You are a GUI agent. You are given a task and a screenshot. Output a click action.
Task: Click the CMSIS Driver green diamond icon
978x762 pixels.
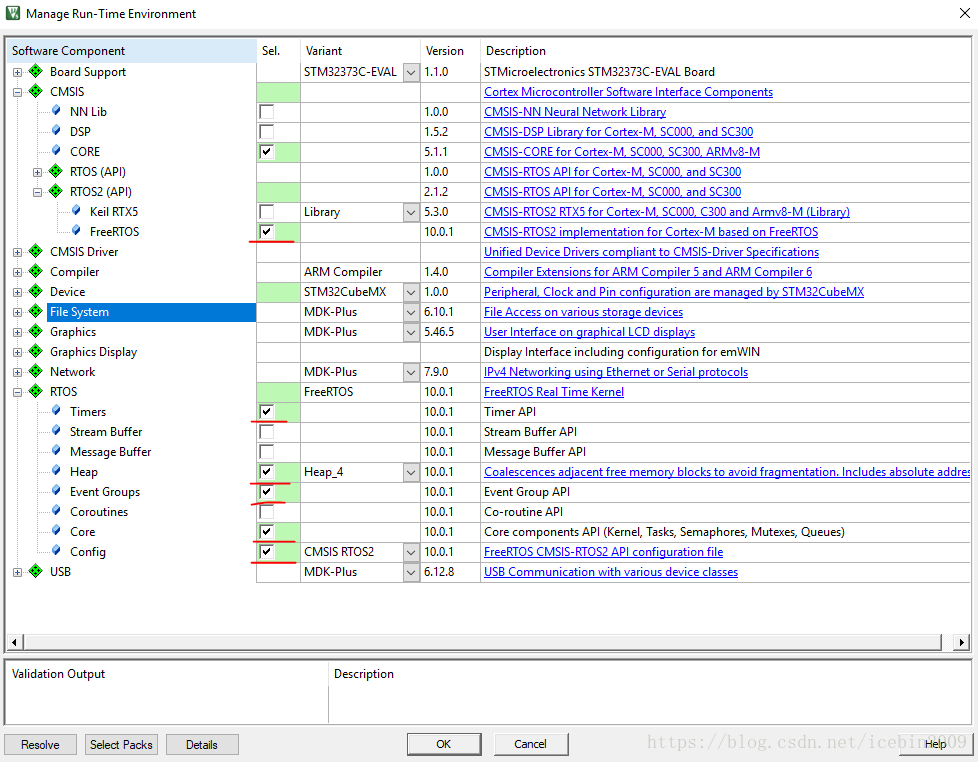coord(36,251)
